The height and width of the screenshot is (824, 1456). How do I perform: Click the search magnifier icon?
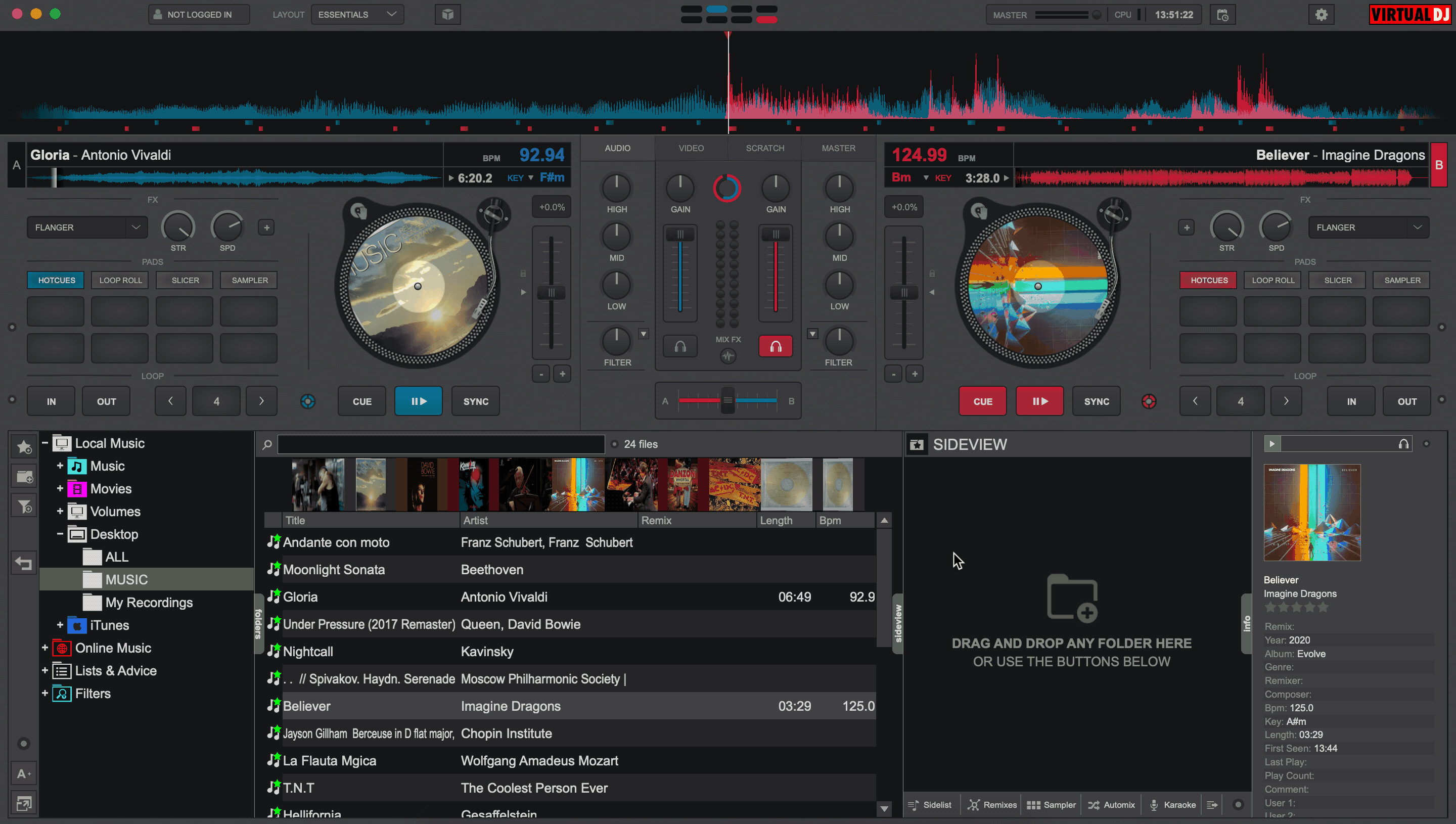click(x=267, y=445)
